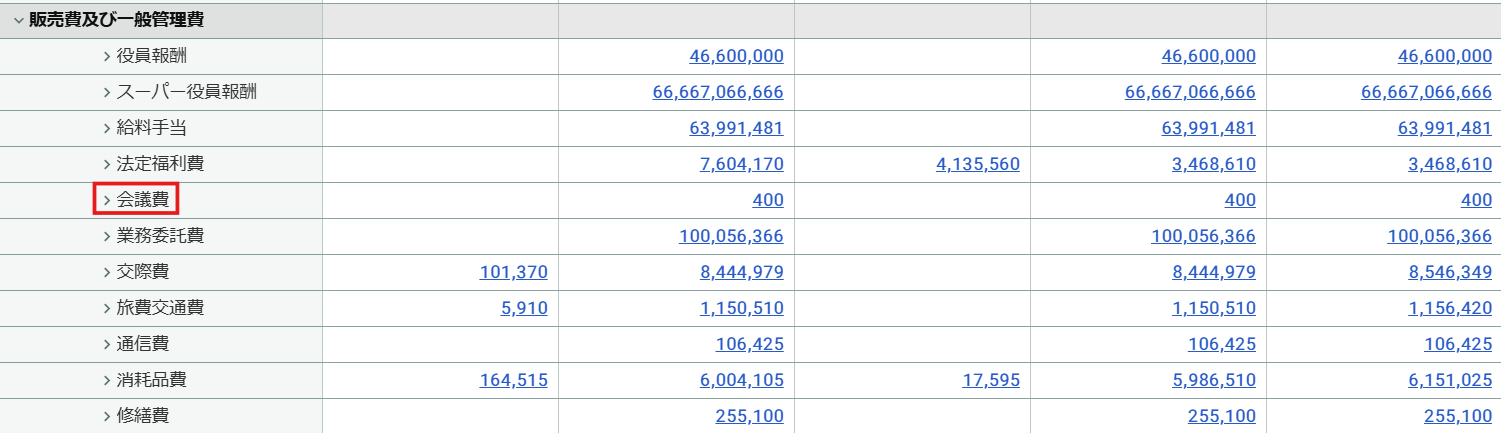Open the 5,986,510 amount link
Image resolution: width=1501 pixels, height=433 pixels.
[x=1214, y=380]
